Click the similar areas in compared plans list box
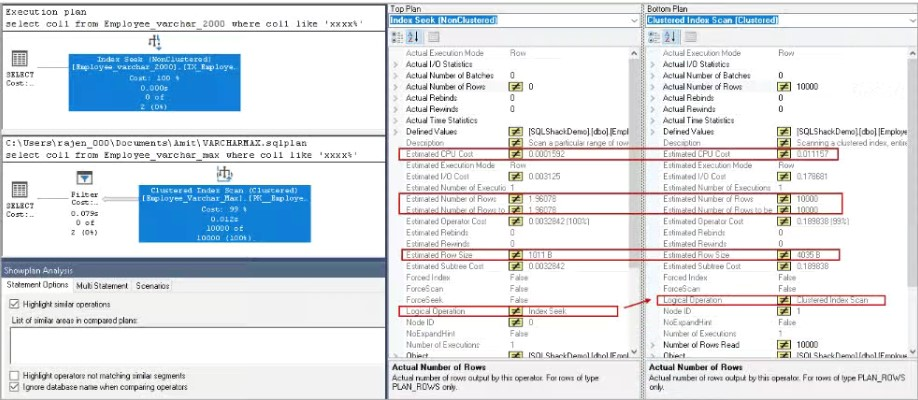This screenshot has height=400, width=918. click(x=196, y=346)
